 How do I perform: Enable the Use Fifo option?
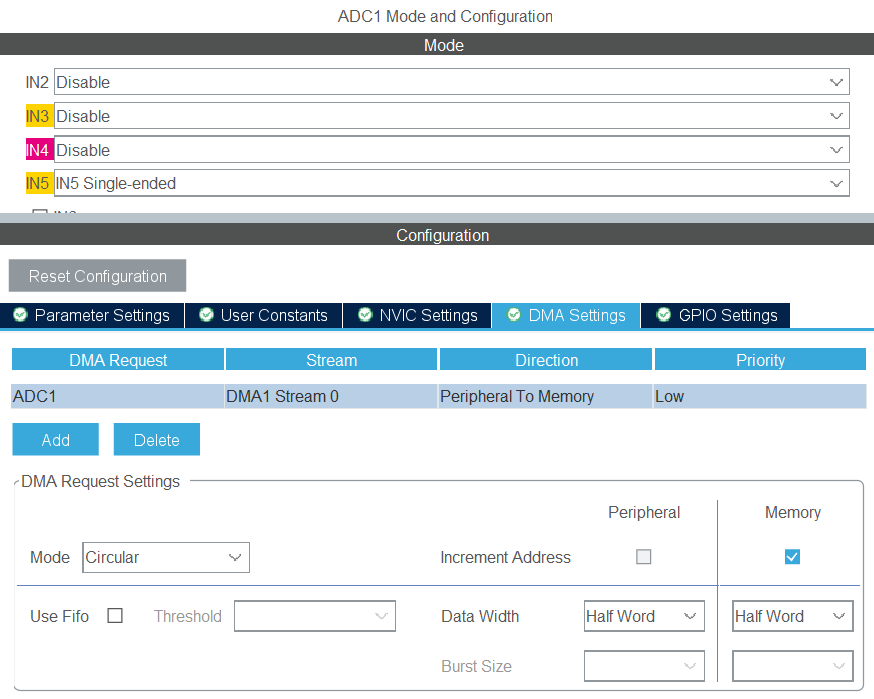[x=115, y=616]
